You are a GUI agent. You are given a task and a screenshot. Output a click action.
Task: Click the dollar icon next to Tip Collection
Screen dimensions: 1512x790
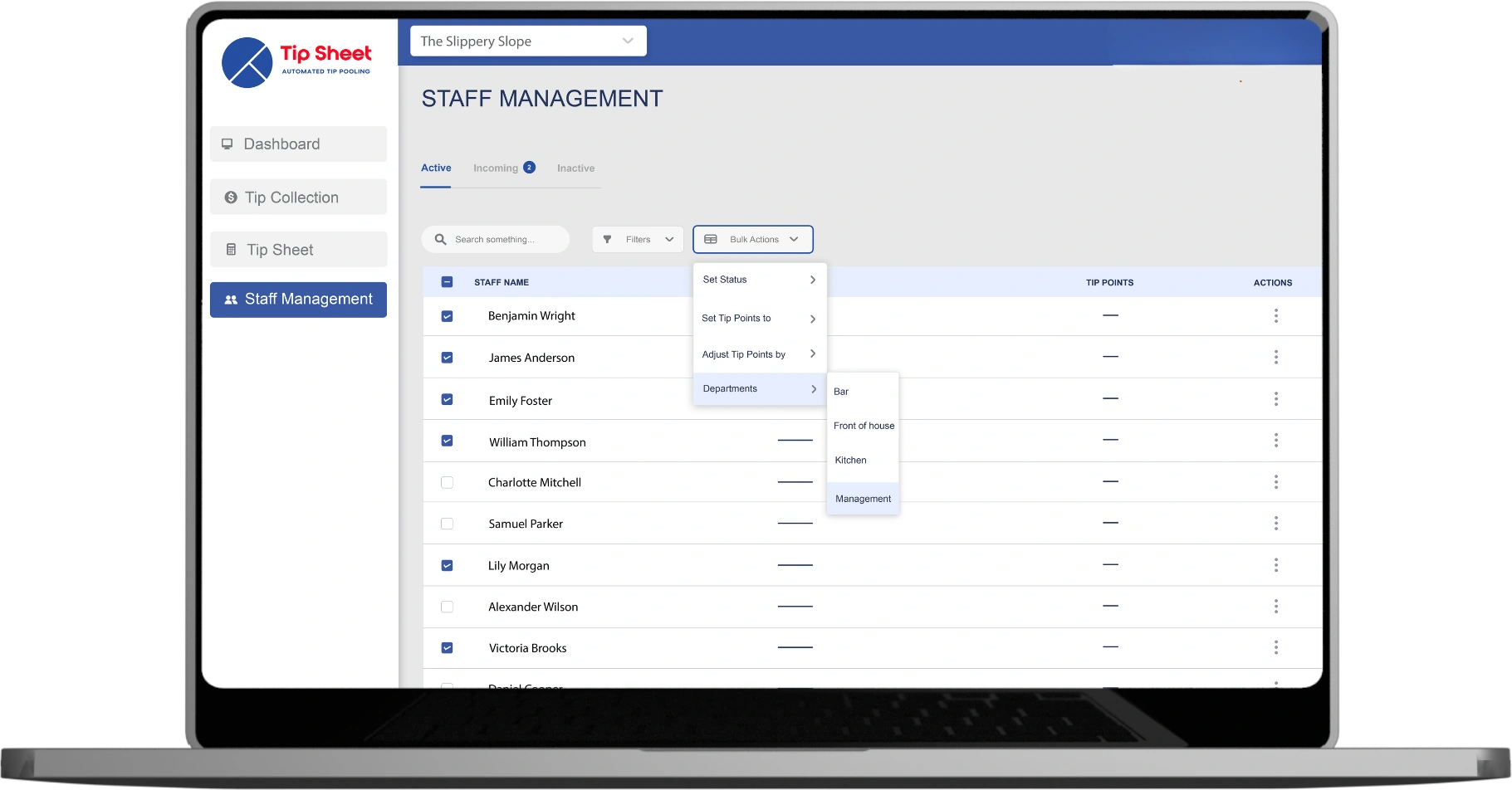tap(231, 197)
